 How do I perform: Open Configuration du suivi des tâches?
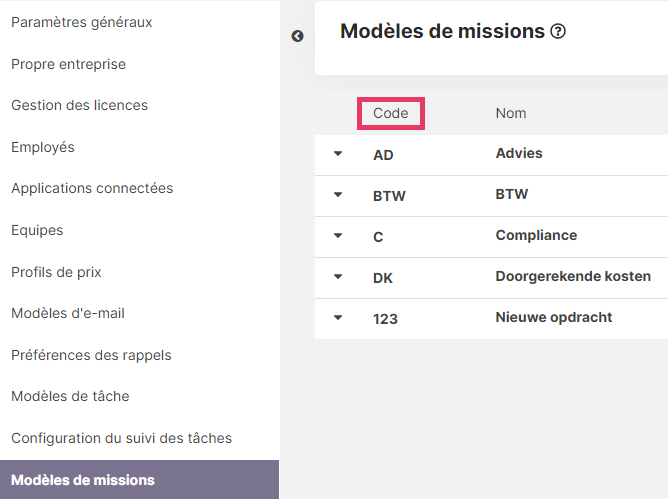[x=121, y=438]
